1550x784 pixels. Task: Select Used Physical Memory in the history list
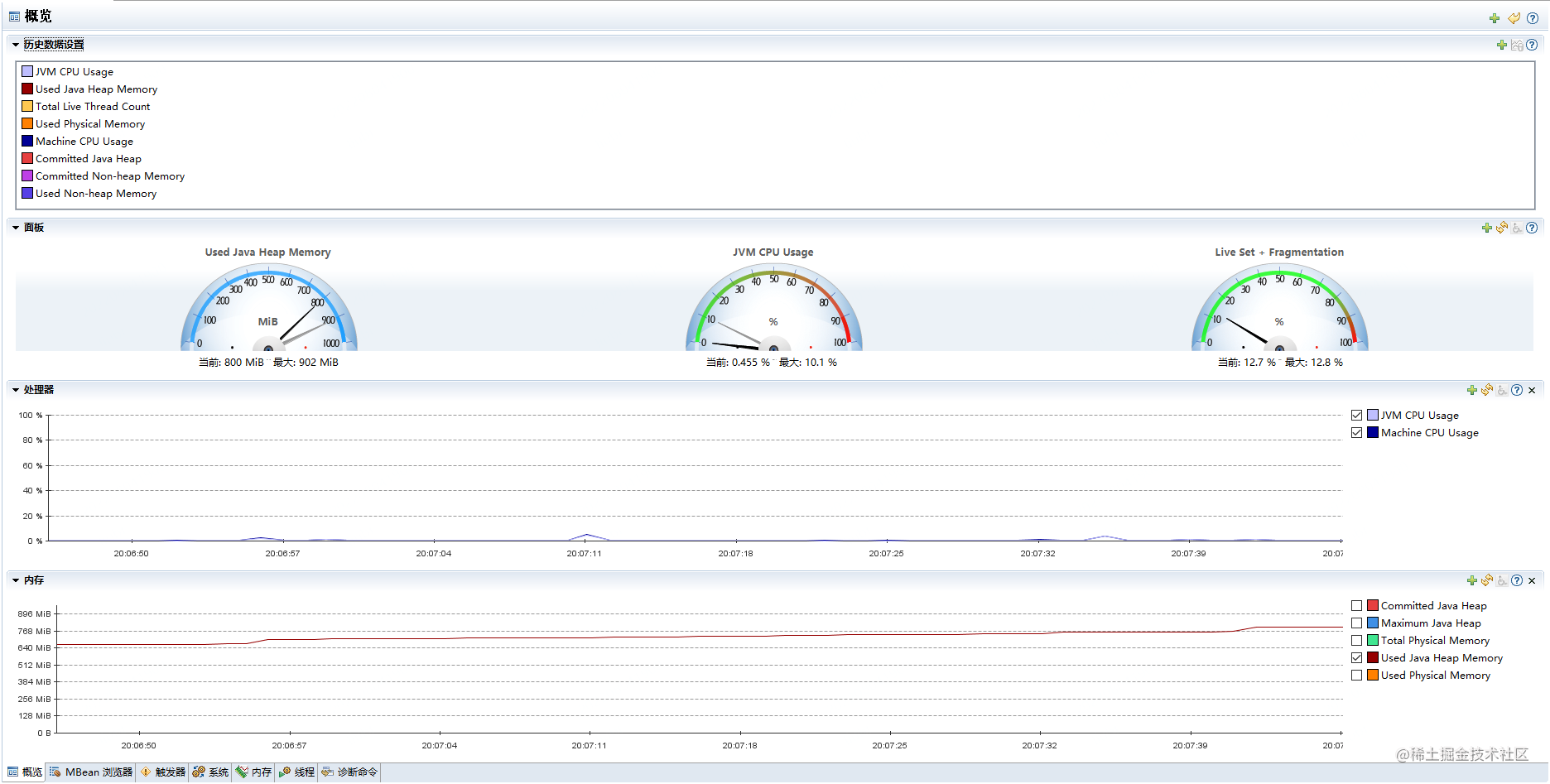(x=90, y=124)
